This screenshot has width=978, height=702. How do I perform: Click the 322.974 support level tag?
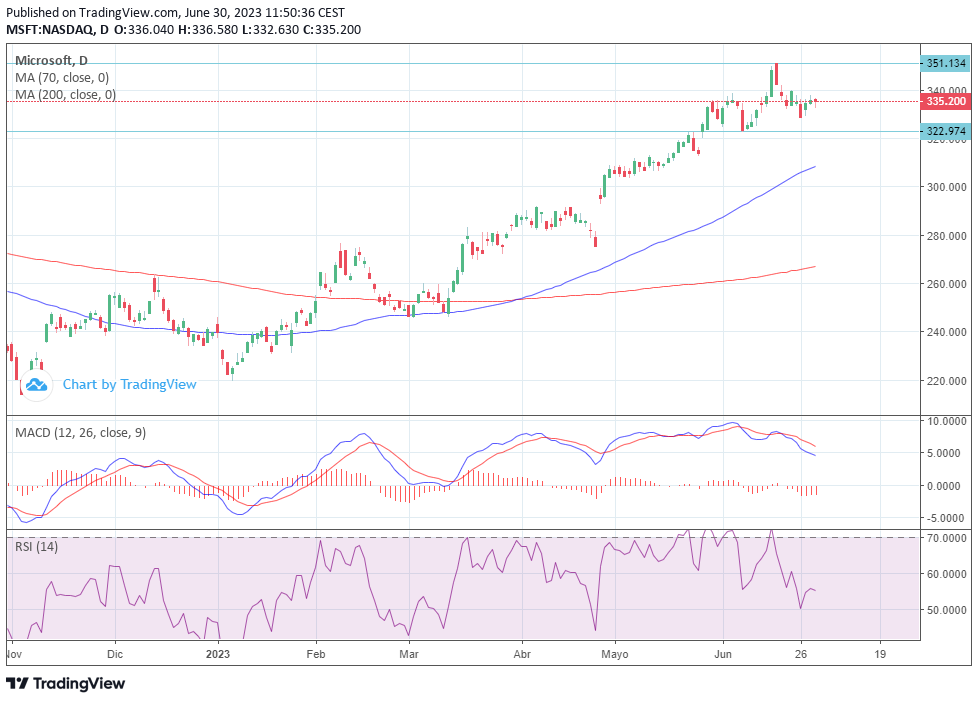click(x=946, y=131)
